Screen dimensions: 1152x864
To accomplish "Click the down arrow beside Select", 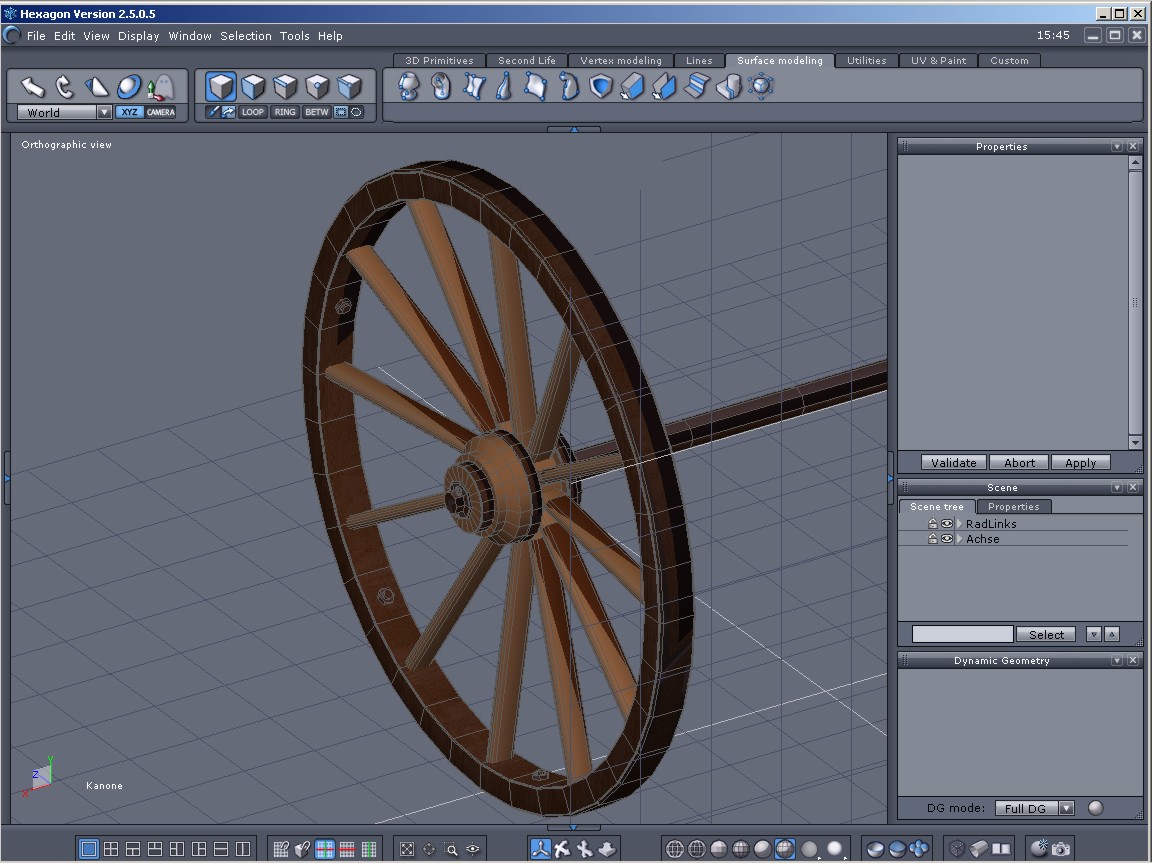I will (x=1094, y=635).
